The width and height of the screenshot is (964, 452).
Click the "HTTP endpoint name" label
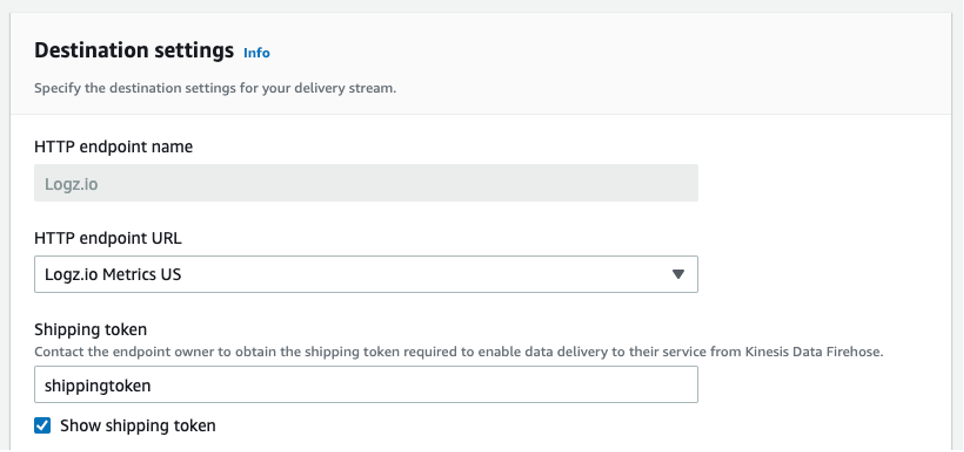[113, 147]
